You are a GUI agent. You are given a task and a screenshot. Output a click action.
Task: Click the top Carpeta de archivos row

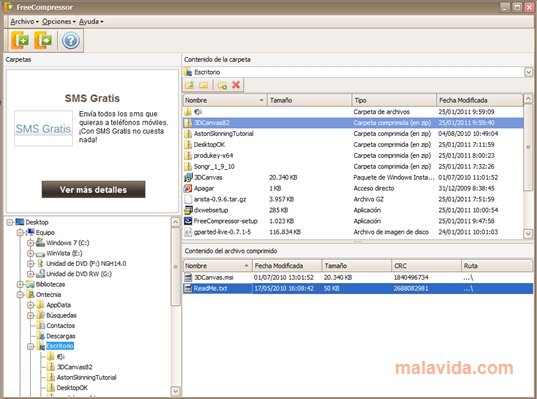(353, 112)
